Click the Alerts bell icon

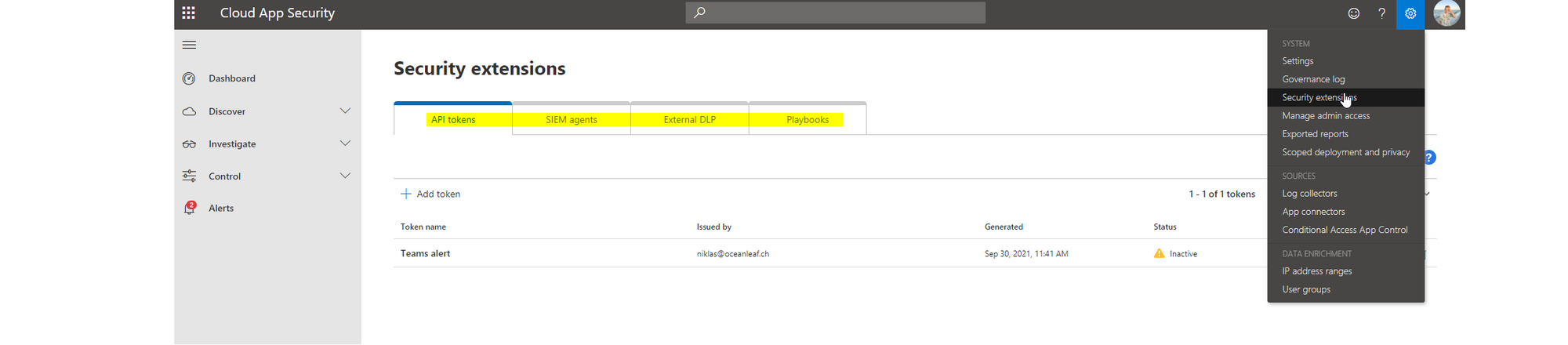[x=189, y=208]
